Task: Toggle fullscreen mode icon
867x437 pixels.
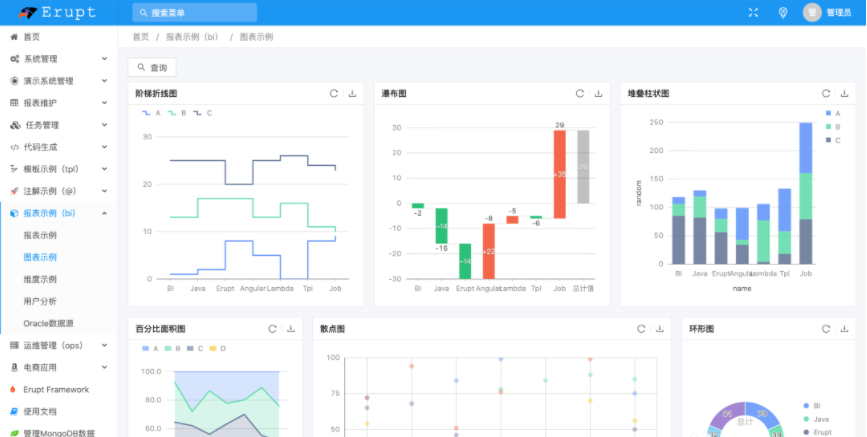Action: click(753, 12)
